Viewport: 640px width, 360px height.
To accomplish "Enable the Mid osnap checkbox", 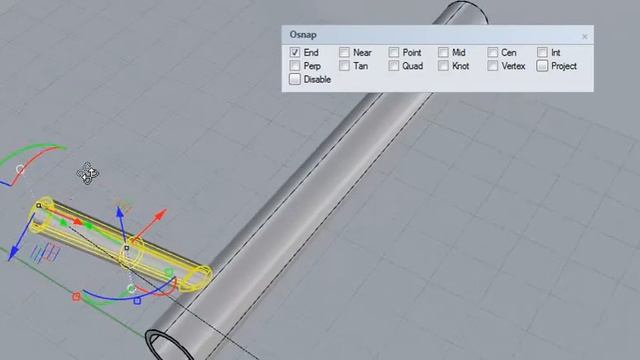I will [x=443, y=52].
